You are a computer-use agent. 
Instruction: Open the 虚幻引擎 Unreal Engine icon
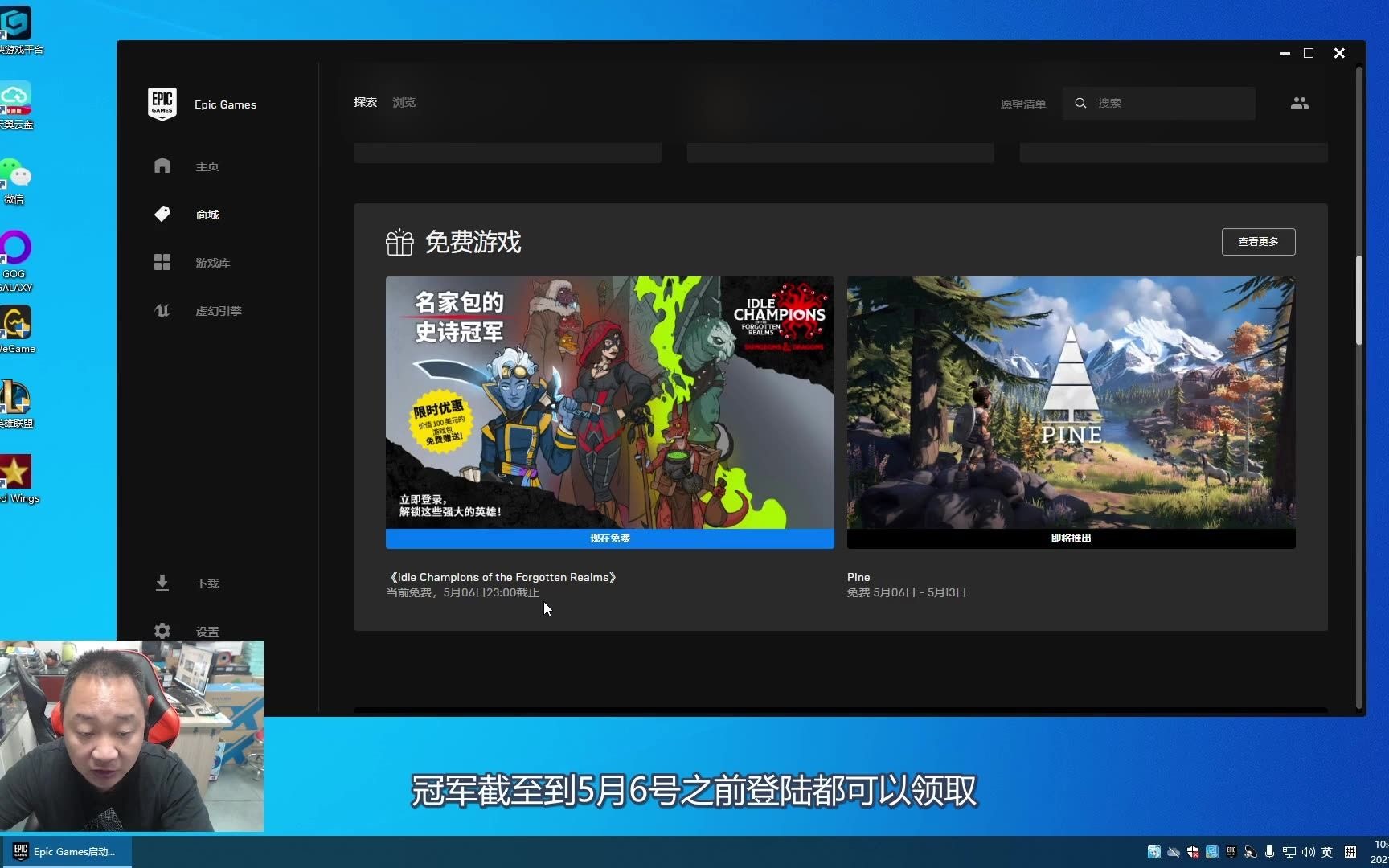pos(162,310)
